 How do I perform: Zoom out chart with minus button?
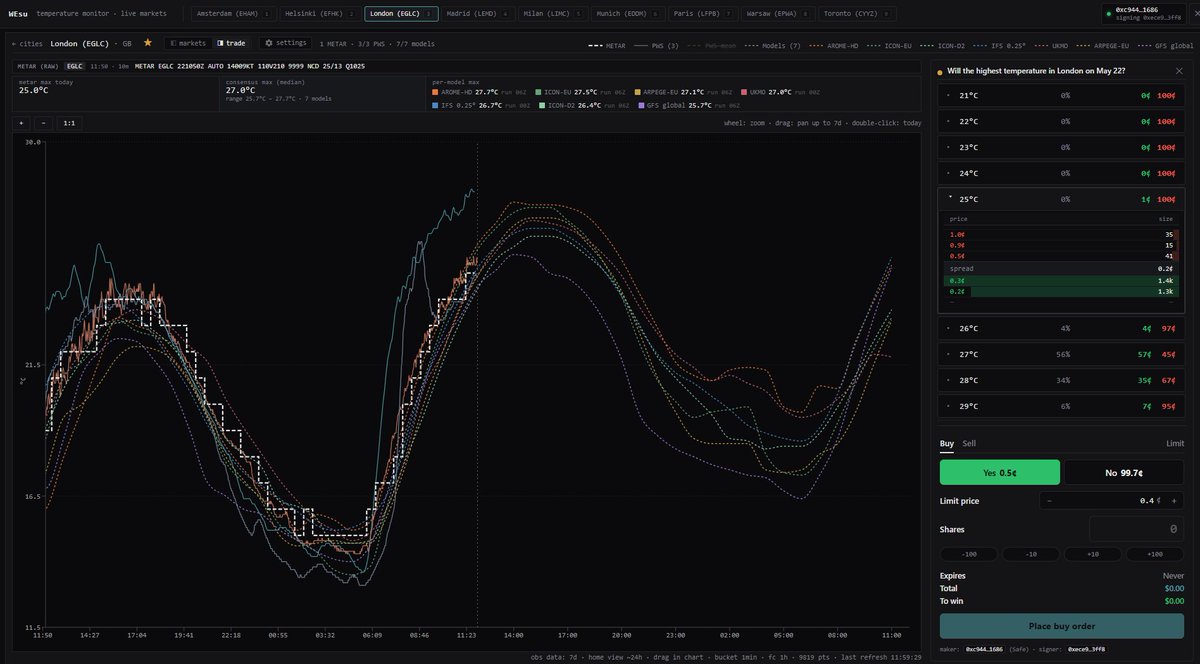(44, 123)
